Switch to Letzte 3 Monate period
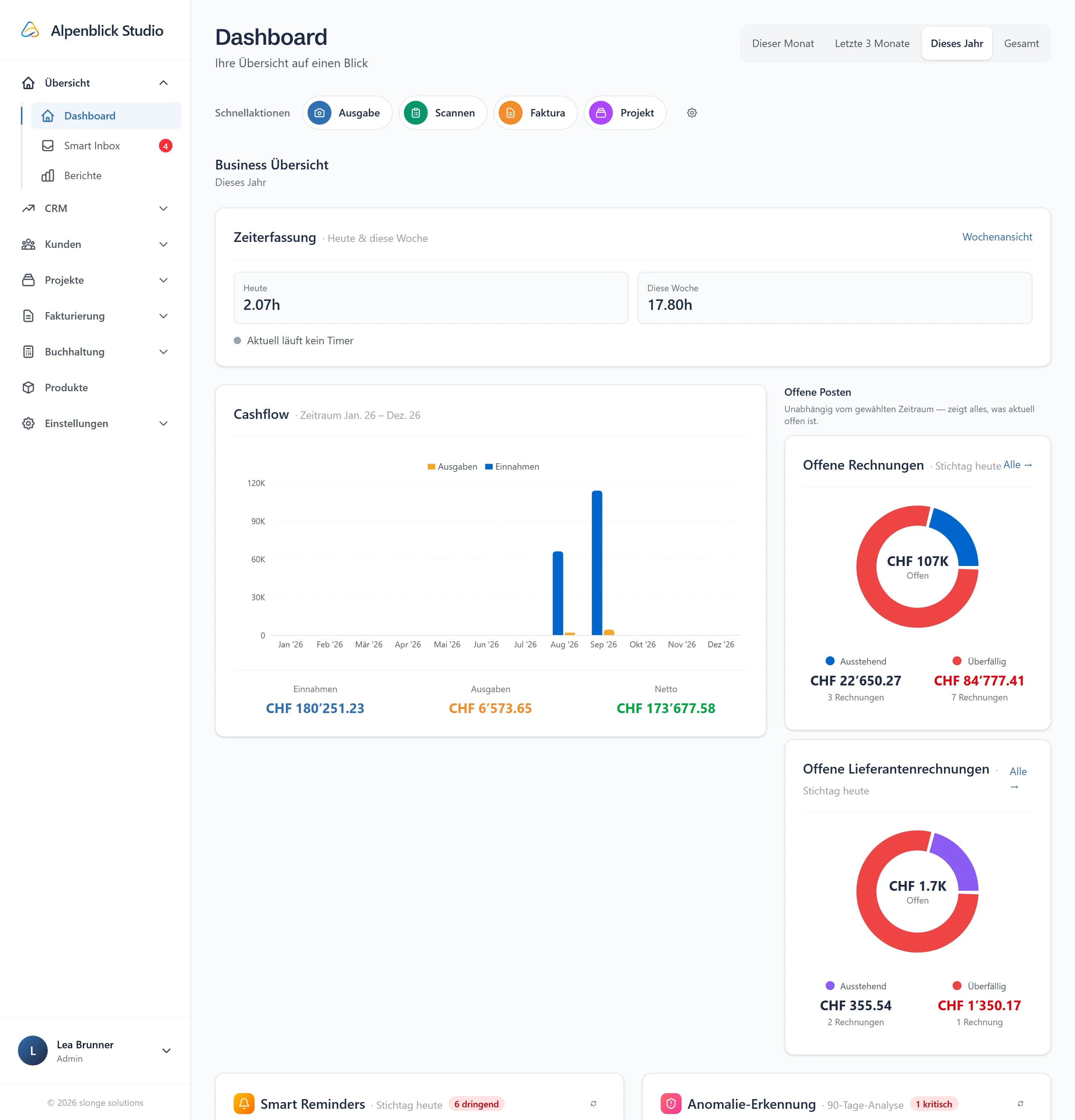The image size is (1075, 1120). [x=872, y=43]
